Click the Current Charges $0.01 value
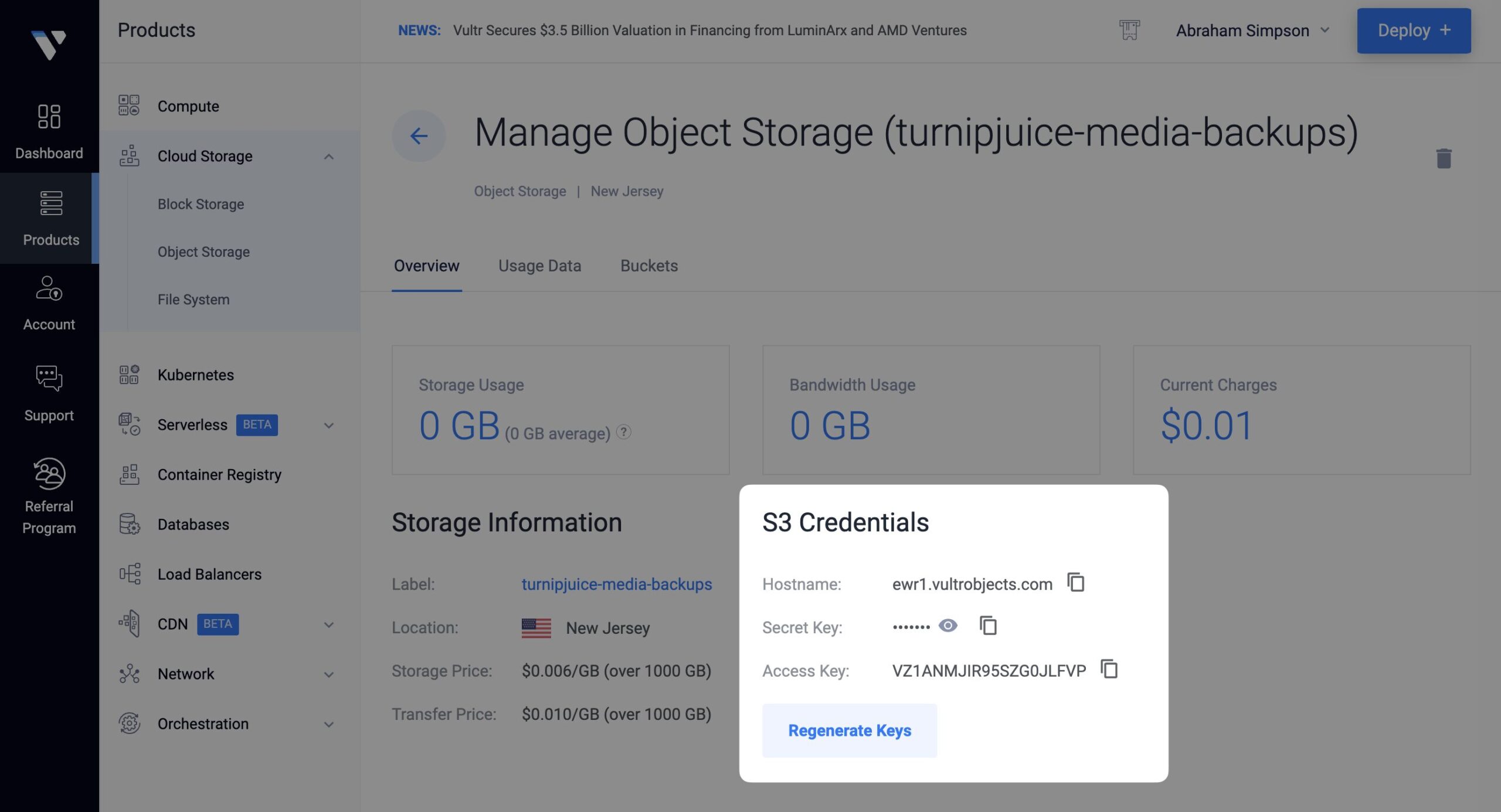 (x=1206, y=425)
